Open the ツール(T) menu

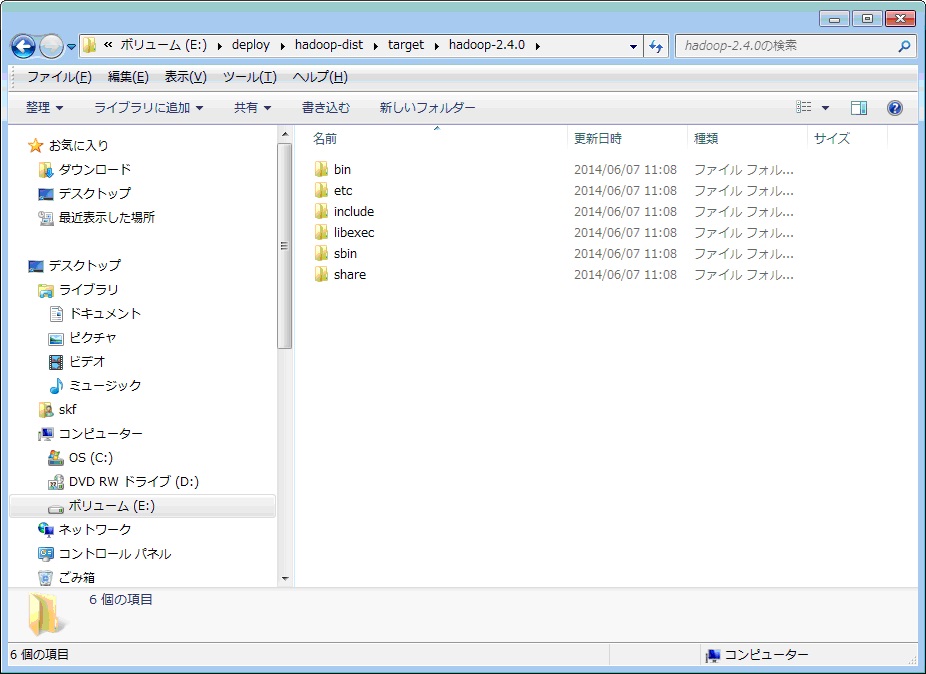[249, 77]
